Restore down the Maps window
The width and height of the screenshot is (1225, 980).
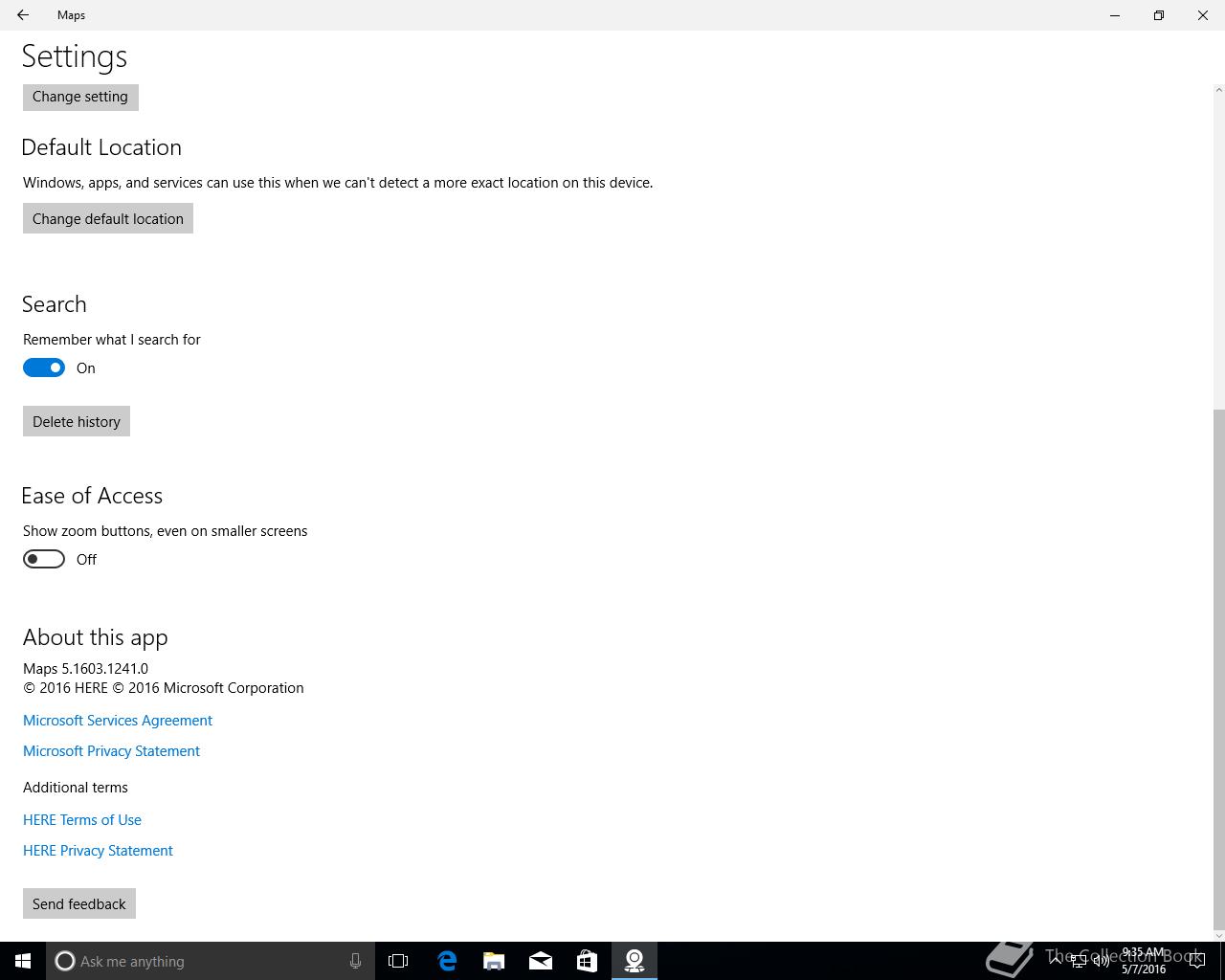(x=1159, y=15)
